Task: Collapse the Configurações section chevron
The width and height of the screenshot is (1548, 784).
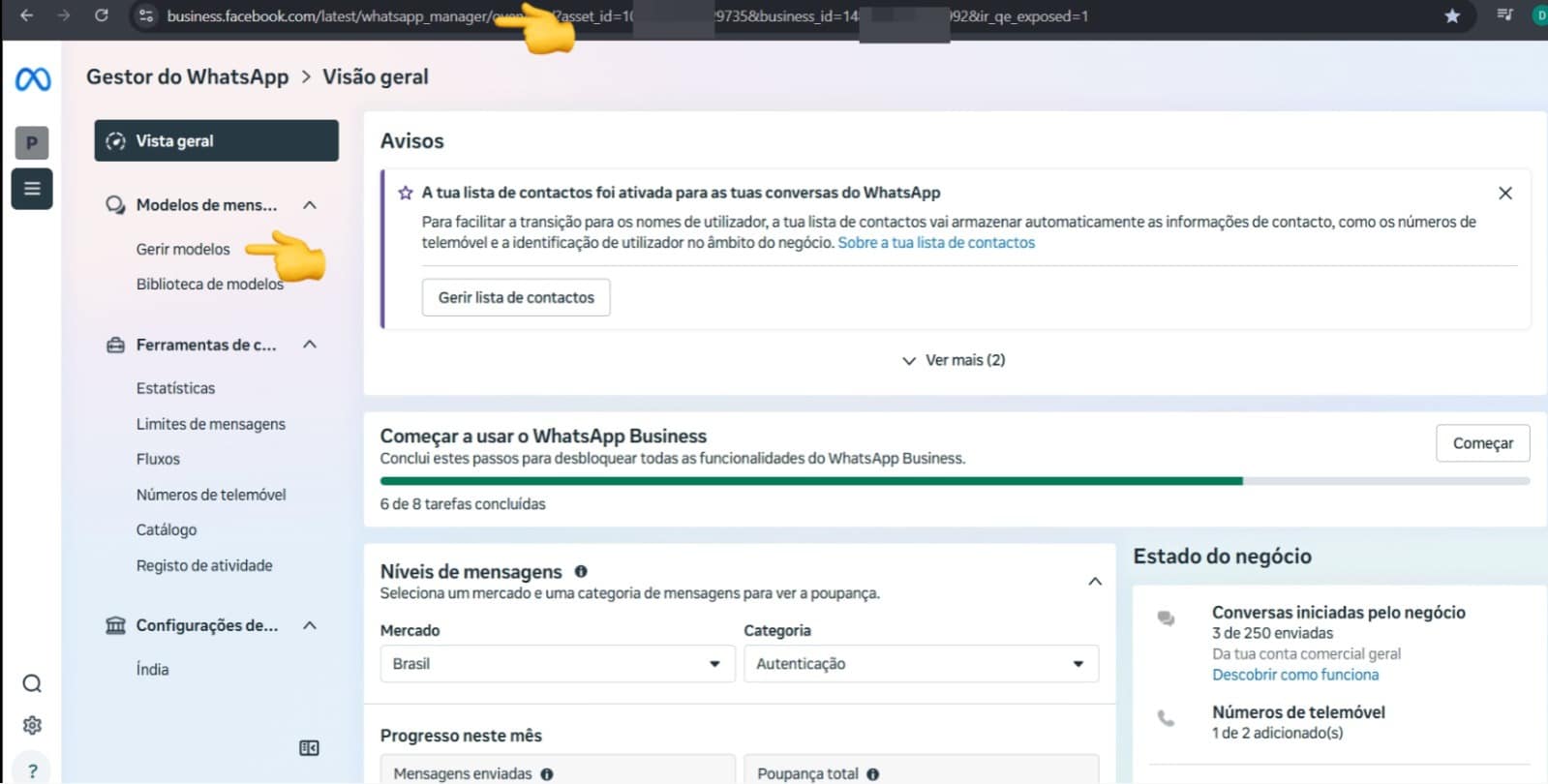Action: tap(310, 625)
